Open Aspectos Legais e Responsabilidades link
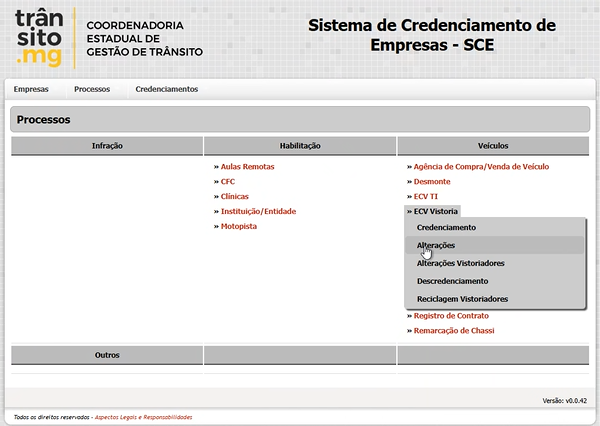 pyautogui.click(x=143, y=417)
